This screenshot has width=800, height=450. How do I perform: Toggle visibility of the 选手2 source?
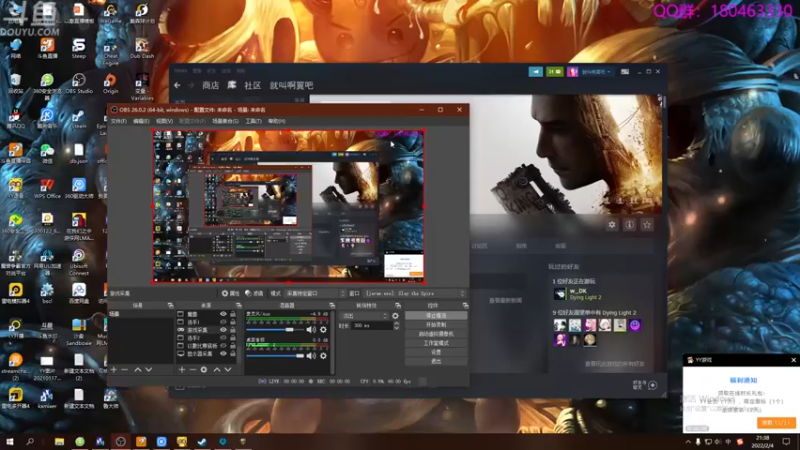[223, 338]
